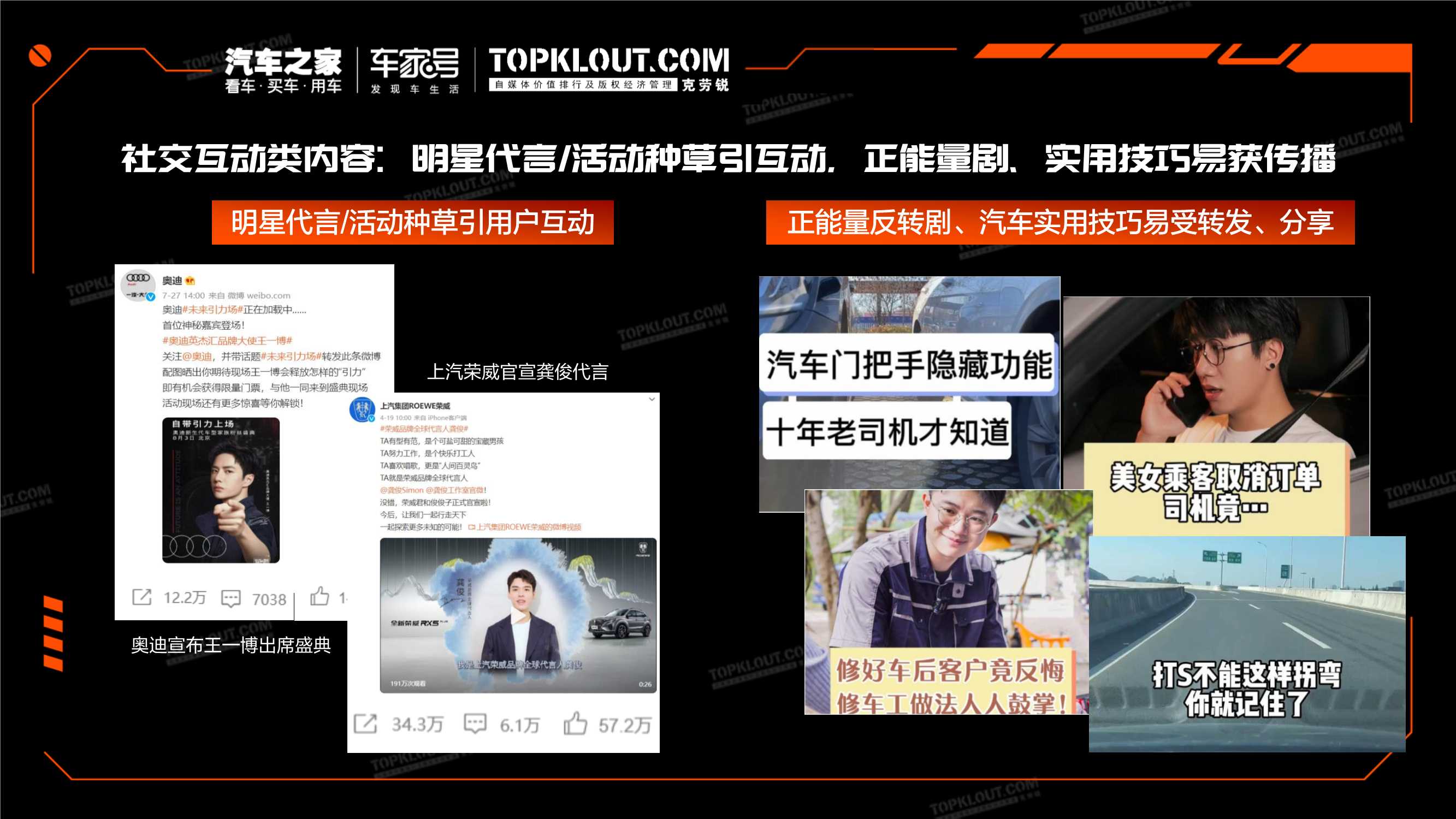Open the Roewe account avatar
This screenshot has height=819, width=1456.
click(362, 410)
